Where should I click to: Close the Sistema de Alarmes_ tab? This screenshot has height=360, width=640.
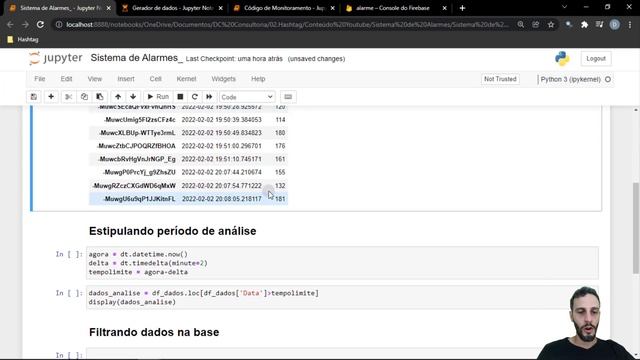click(x=108, y=8)
